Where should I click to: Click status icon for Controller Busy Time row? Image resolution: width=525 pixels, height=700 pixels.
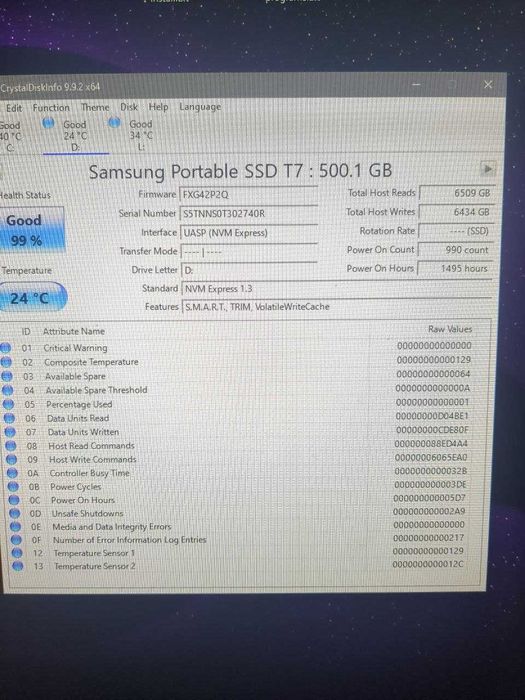point(13,473)
